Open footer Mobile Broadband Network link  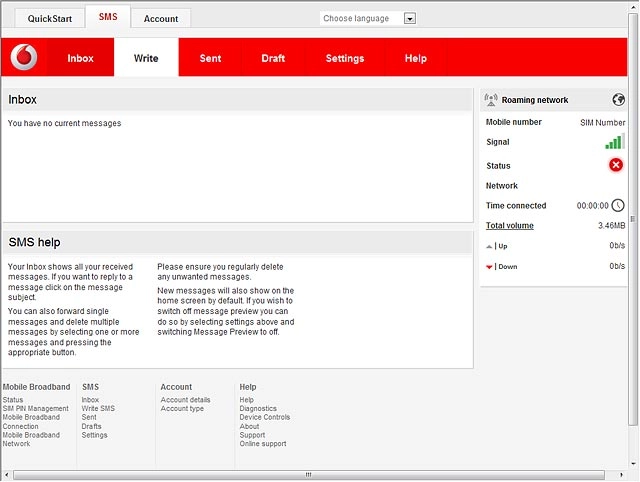point(31,439)
